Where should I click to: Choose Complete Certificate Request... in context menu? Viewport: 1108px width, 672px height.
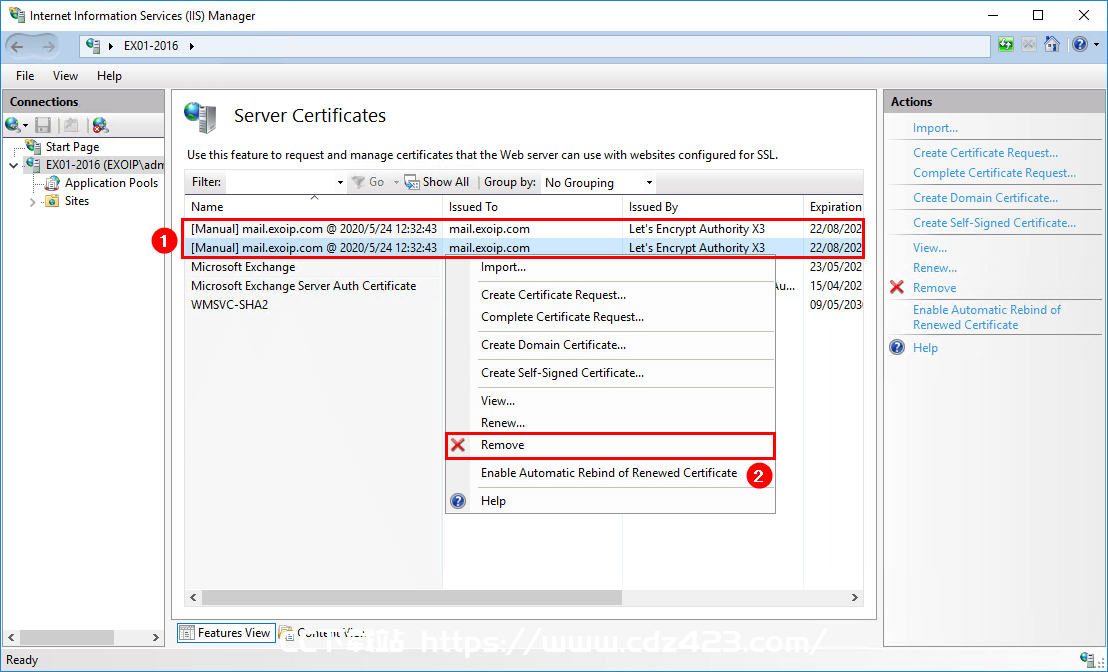[611, 317]
